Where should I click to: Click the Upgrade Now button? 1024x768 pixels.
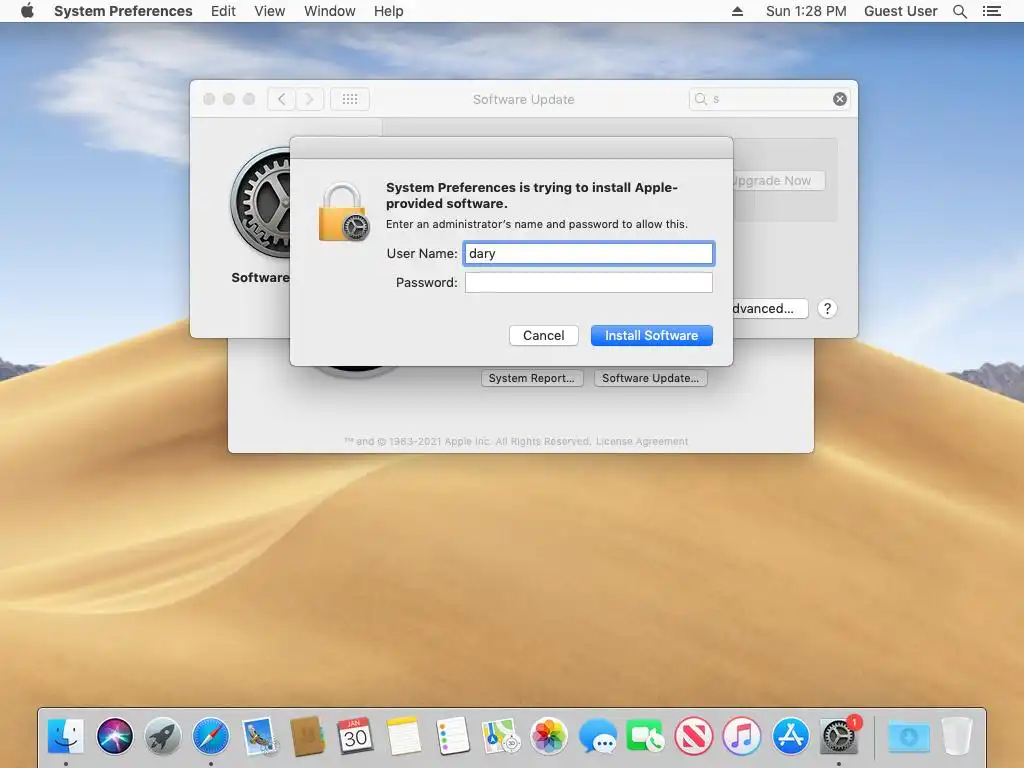tap(778, 180)
